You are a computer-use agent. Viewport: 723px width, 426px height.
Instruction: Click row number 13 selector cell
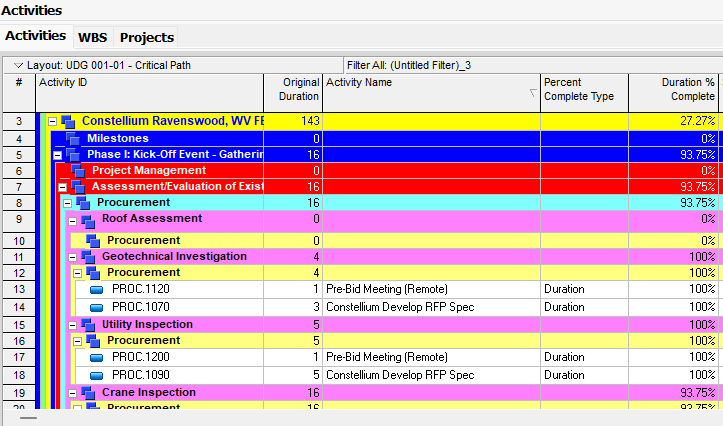coord(19,290)
